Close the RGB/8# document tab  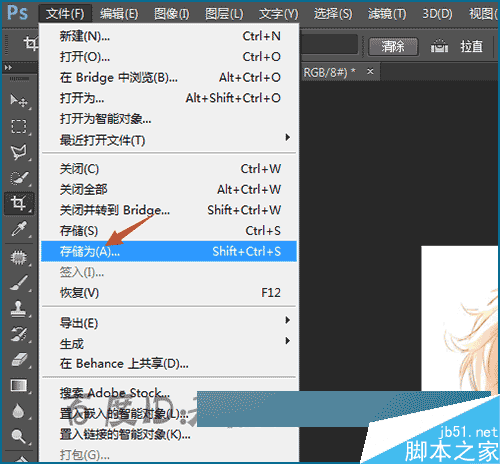pyautogui.click(x=370, y=71)
